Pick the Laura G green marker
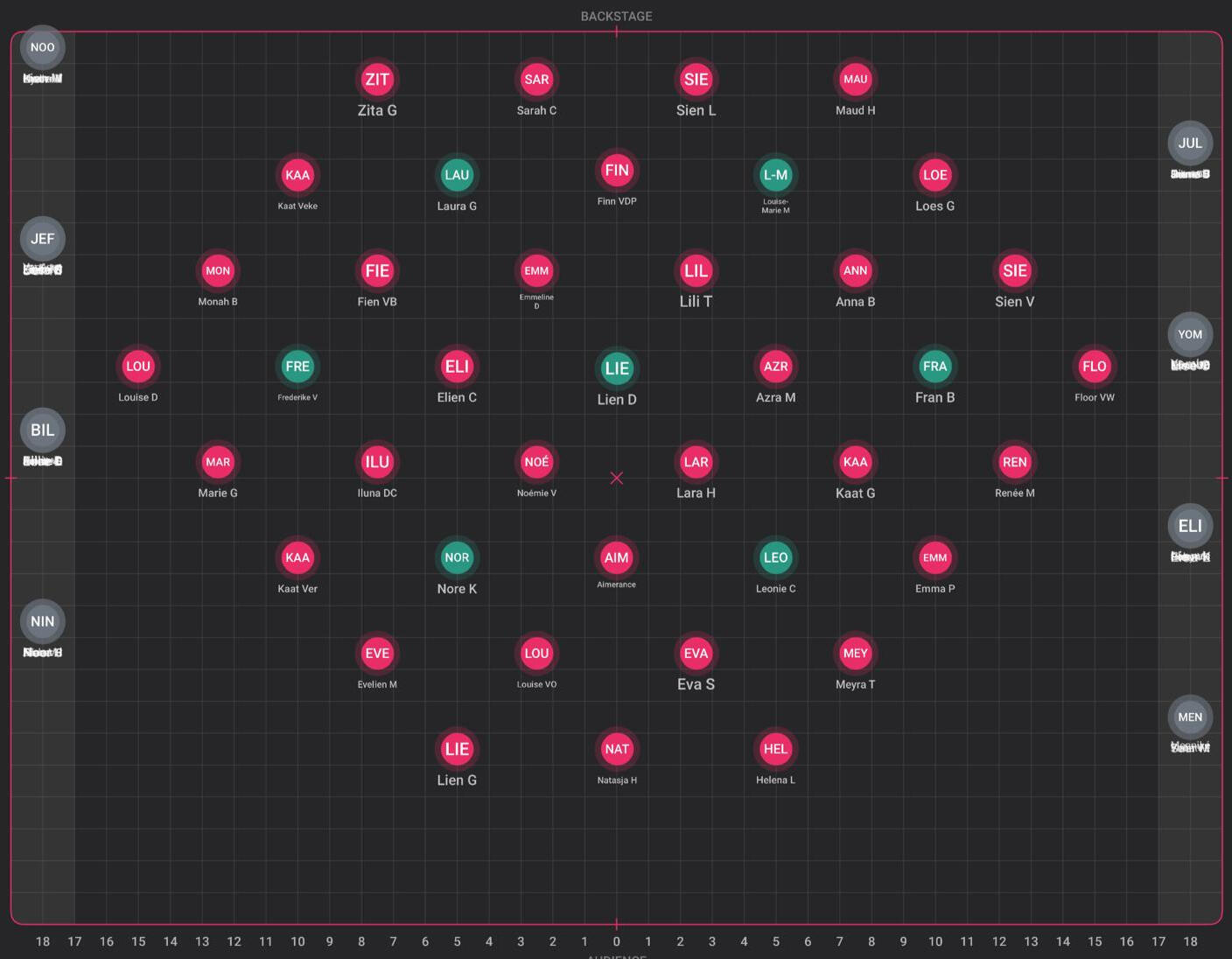 point(457,175)
